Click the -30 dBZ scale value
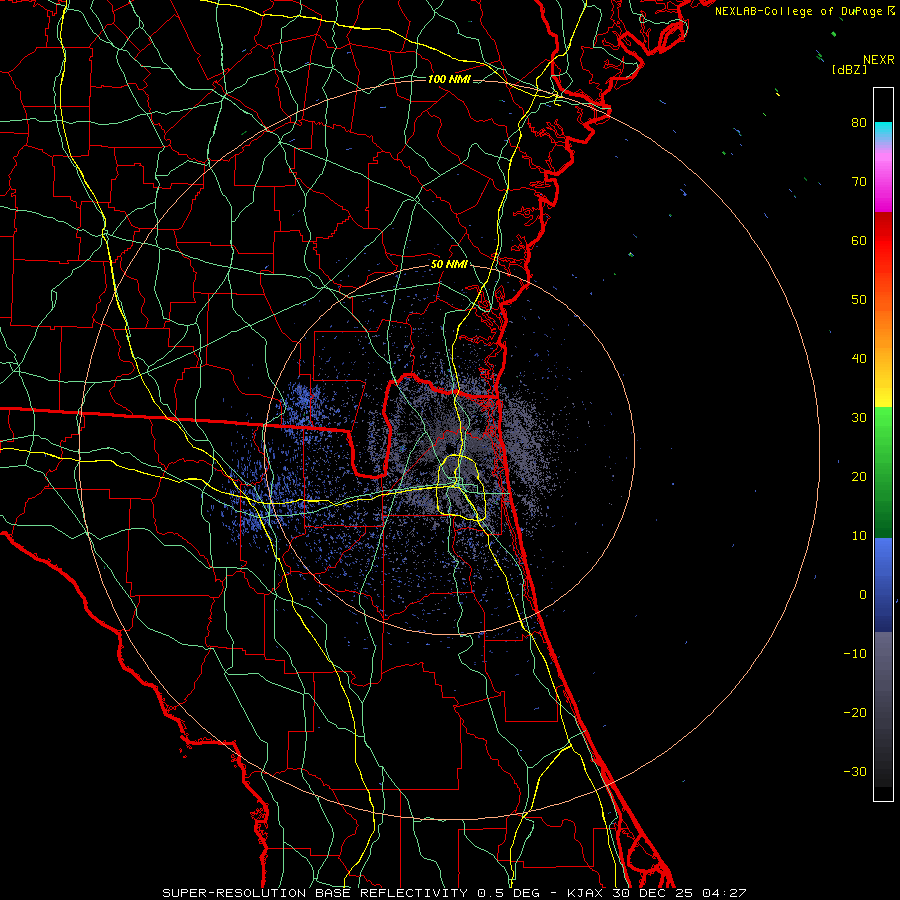Image resolution: width=900 pixels, height=900 pixels. coord(855,771)
